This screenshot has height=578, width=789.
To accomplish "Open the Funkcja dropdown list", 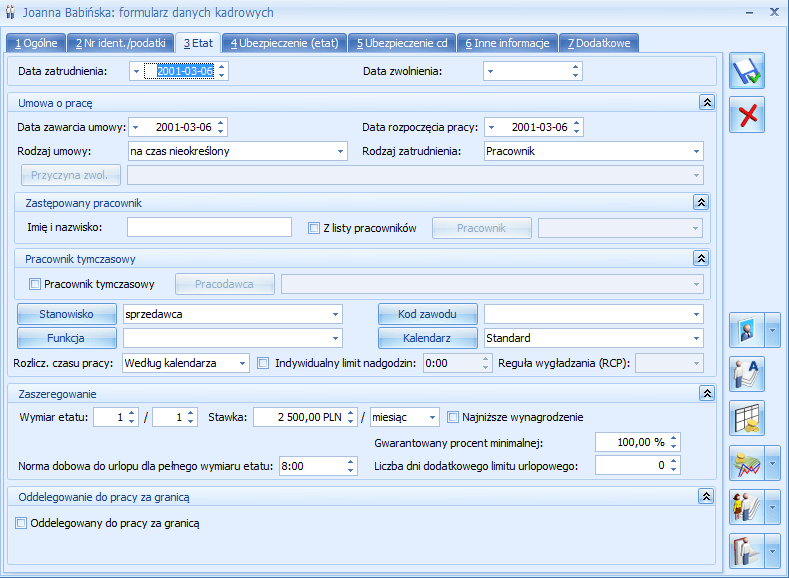I will [x=335, y=339].
